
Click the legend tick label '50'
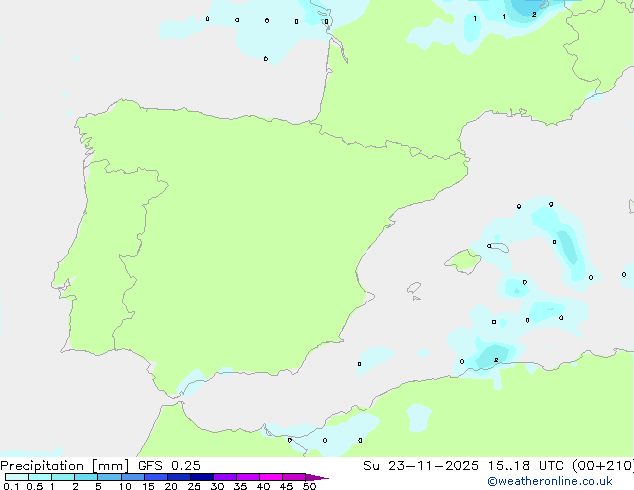point(309,486)
